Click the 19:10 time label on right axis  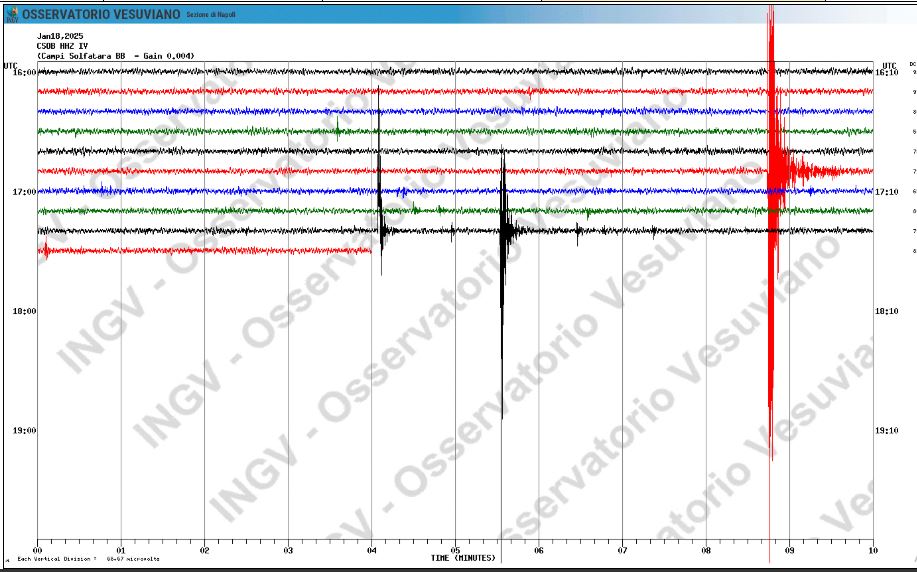pyautogui.click(x=887, y=431)
